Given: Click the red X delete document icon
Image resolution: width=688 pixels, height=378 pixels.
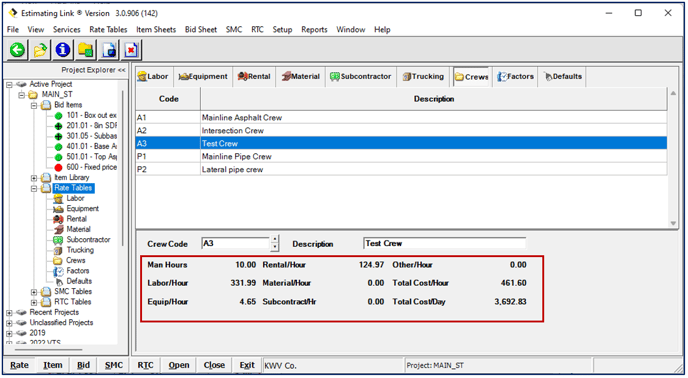Looking at the screenshot, I should [131, 50].
